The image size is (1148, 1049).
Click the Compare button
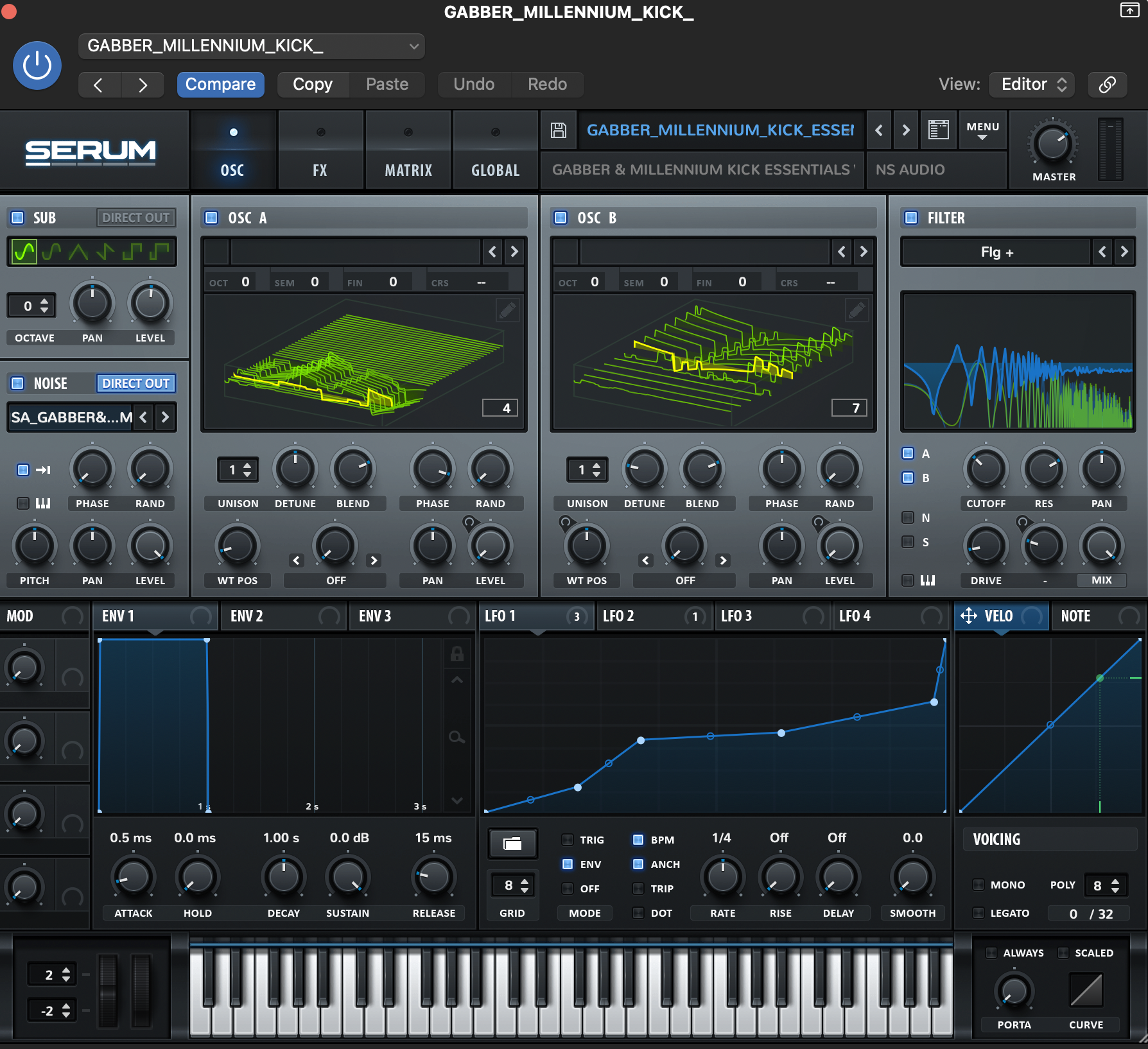click(x=220, y=84)
